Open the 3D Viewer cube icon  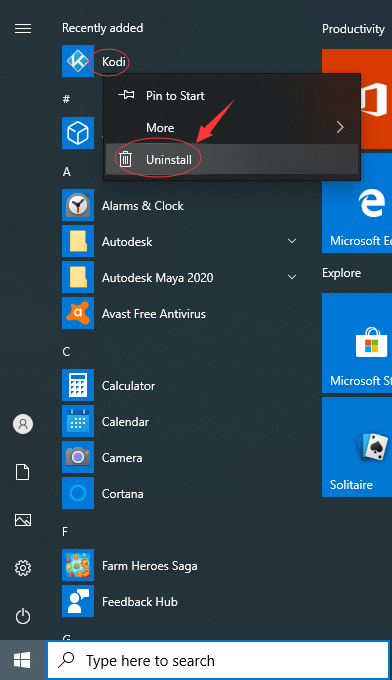pos(78,133)
